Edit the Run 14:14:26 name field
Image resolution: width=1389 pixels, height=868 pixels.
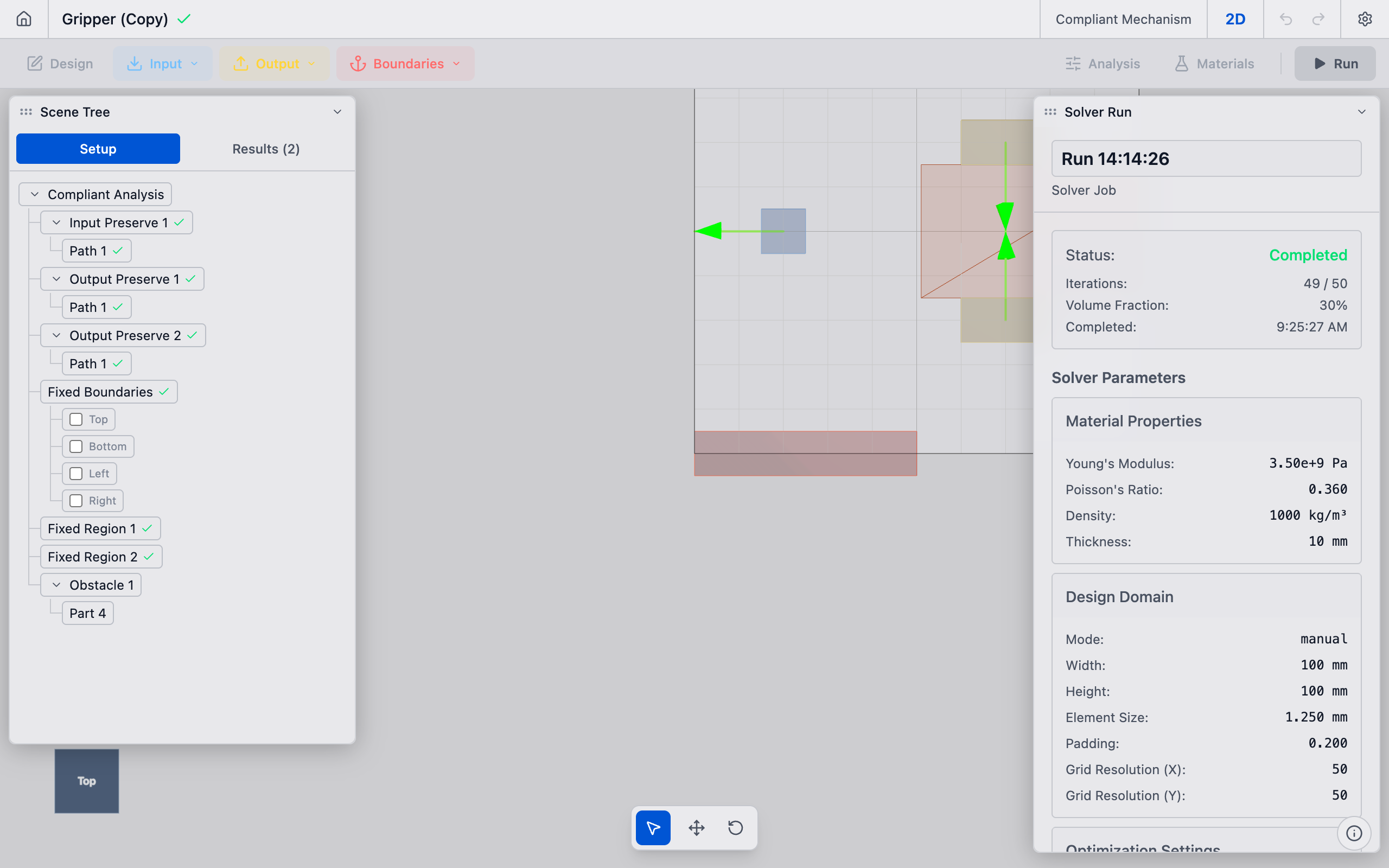pyautogui.click(x=1206, y=158)
